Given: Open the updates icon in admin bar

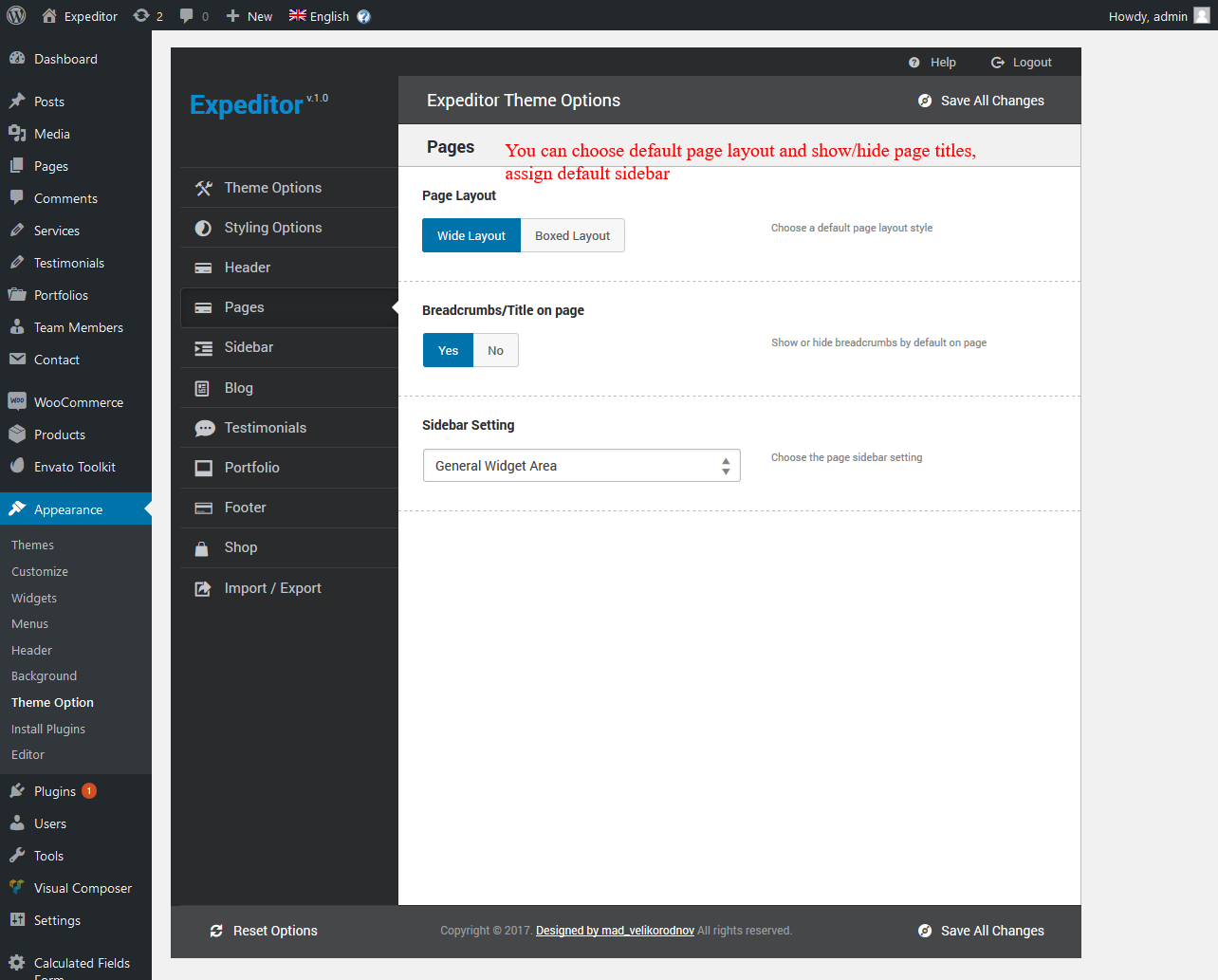Looking at the screenshot, I should coord(142,15).
